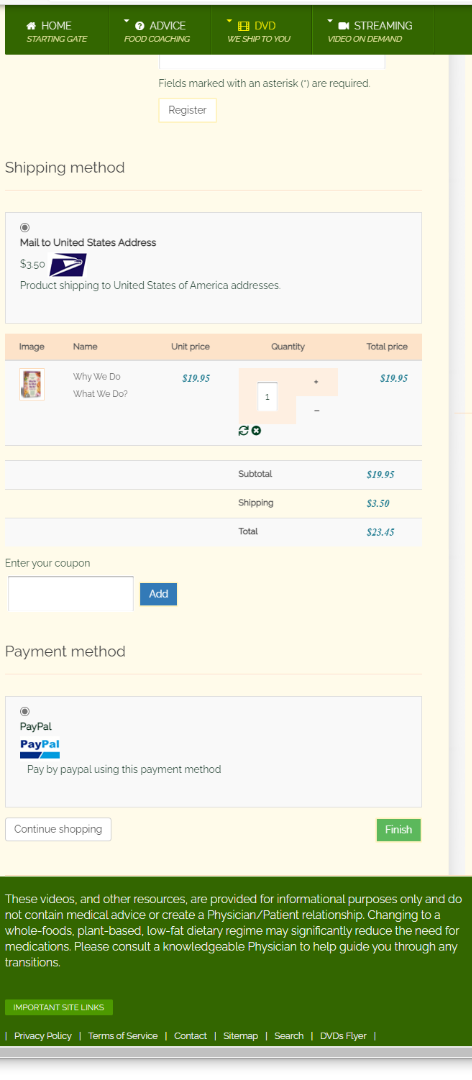Click the Why We Do product thumbnail
472x1080 pixels.
pyautogui.click(x=32, y=384)
